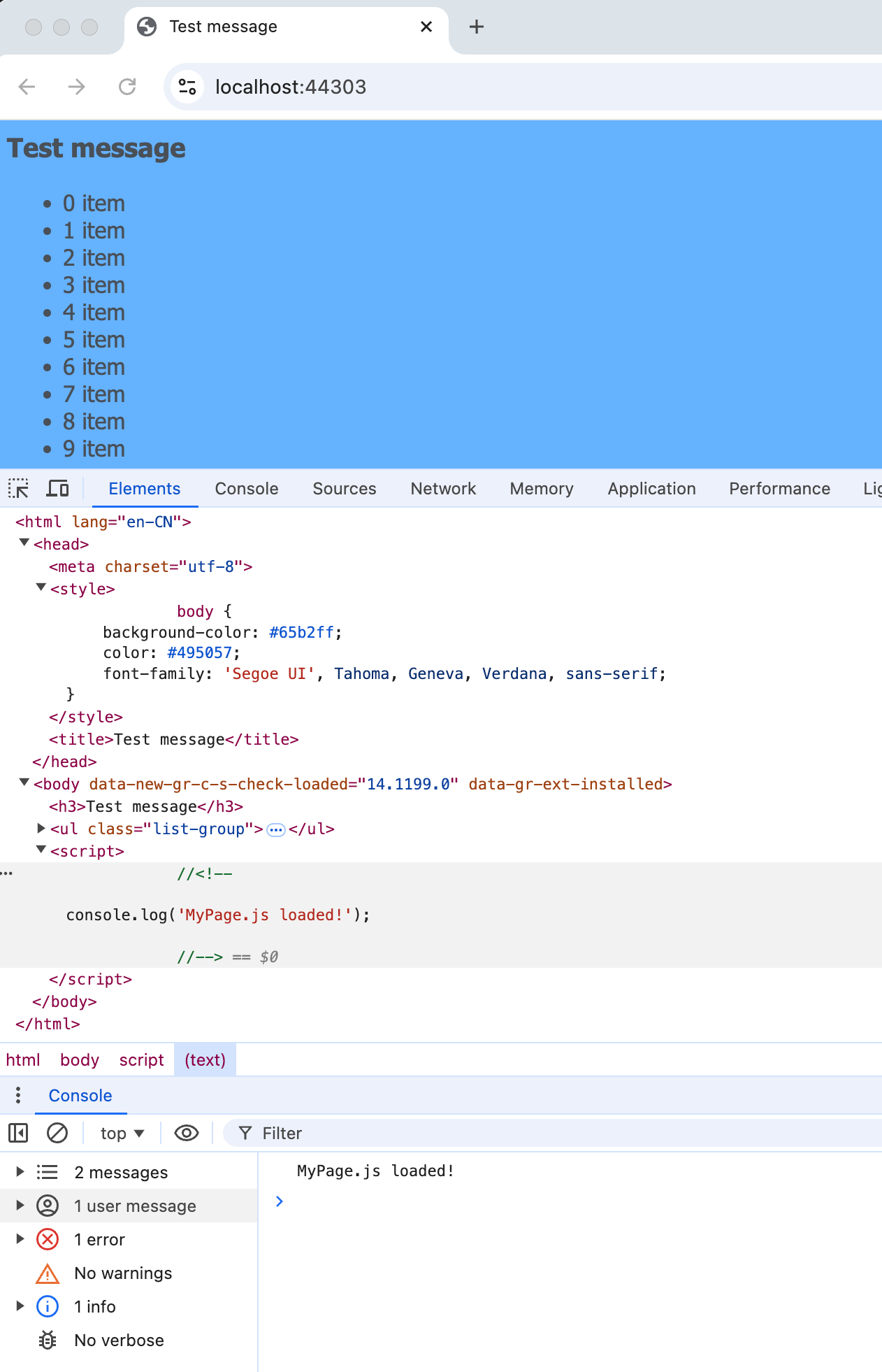The height and width of the screenshot is (1372, 882).
Task: Expand the collapsed ul ellipsis badge
Action: [x=276, y=830]
